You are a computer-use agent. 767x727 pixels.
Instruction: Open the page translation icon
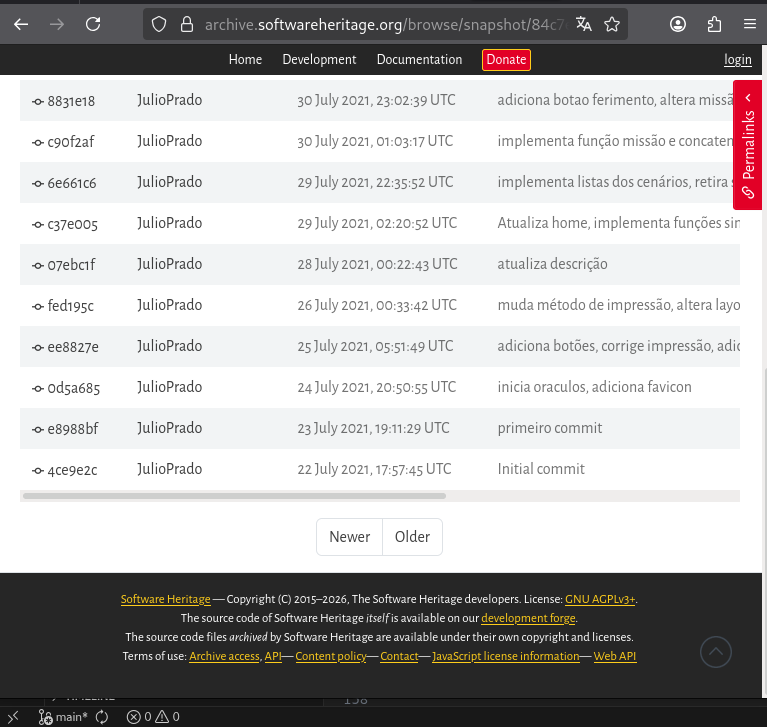pos(584,24)
